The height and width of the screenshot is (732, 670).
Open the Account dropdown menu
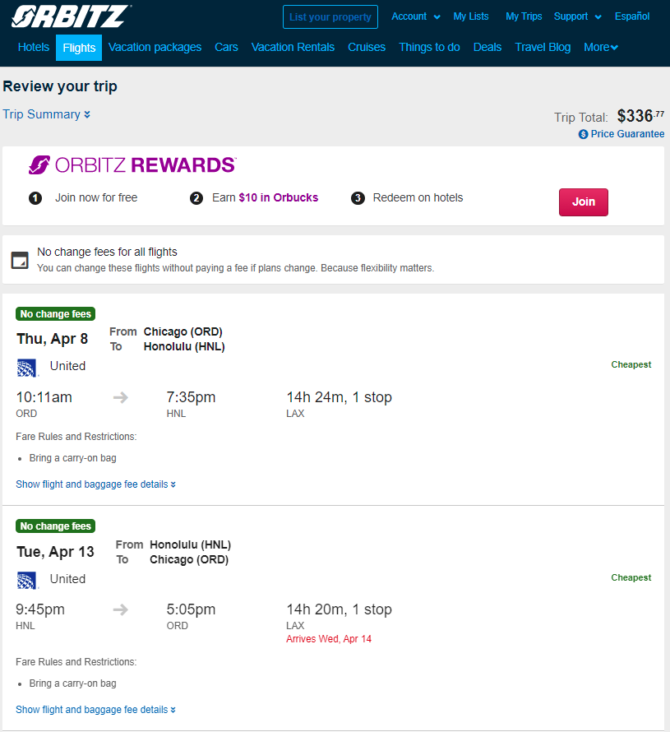[416, 16]
